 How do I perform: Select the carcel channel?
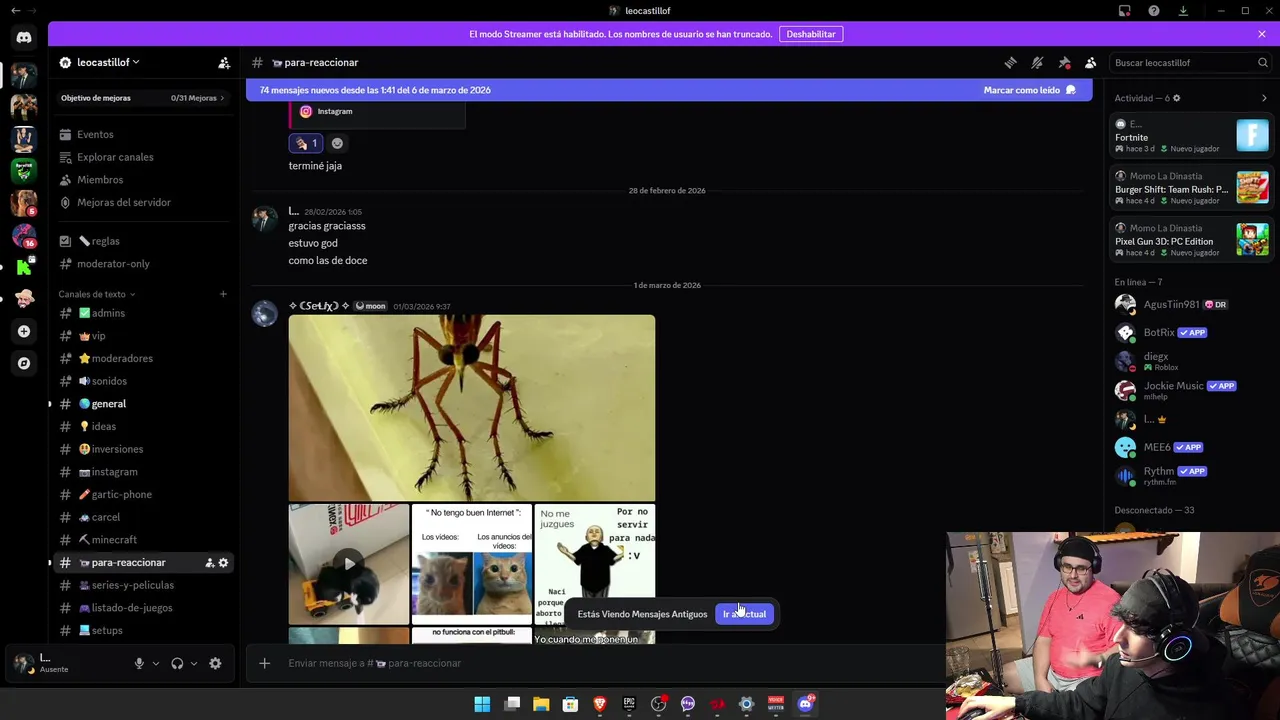pos(143,517)
